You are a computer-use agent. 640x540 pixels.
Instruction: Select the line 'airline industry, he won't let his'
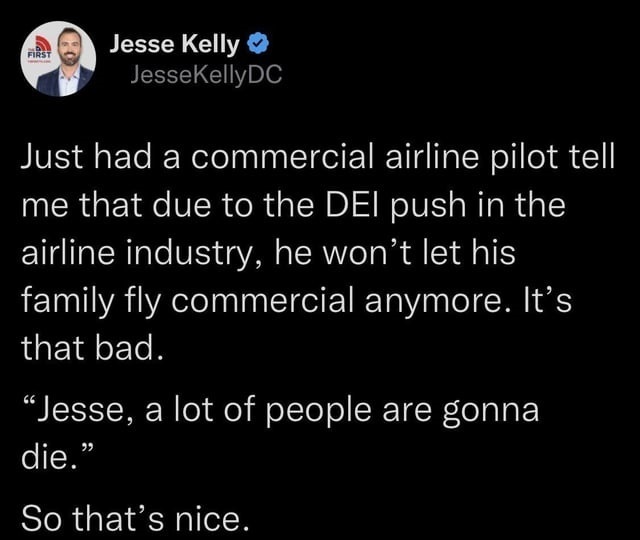tap(268, 253)
